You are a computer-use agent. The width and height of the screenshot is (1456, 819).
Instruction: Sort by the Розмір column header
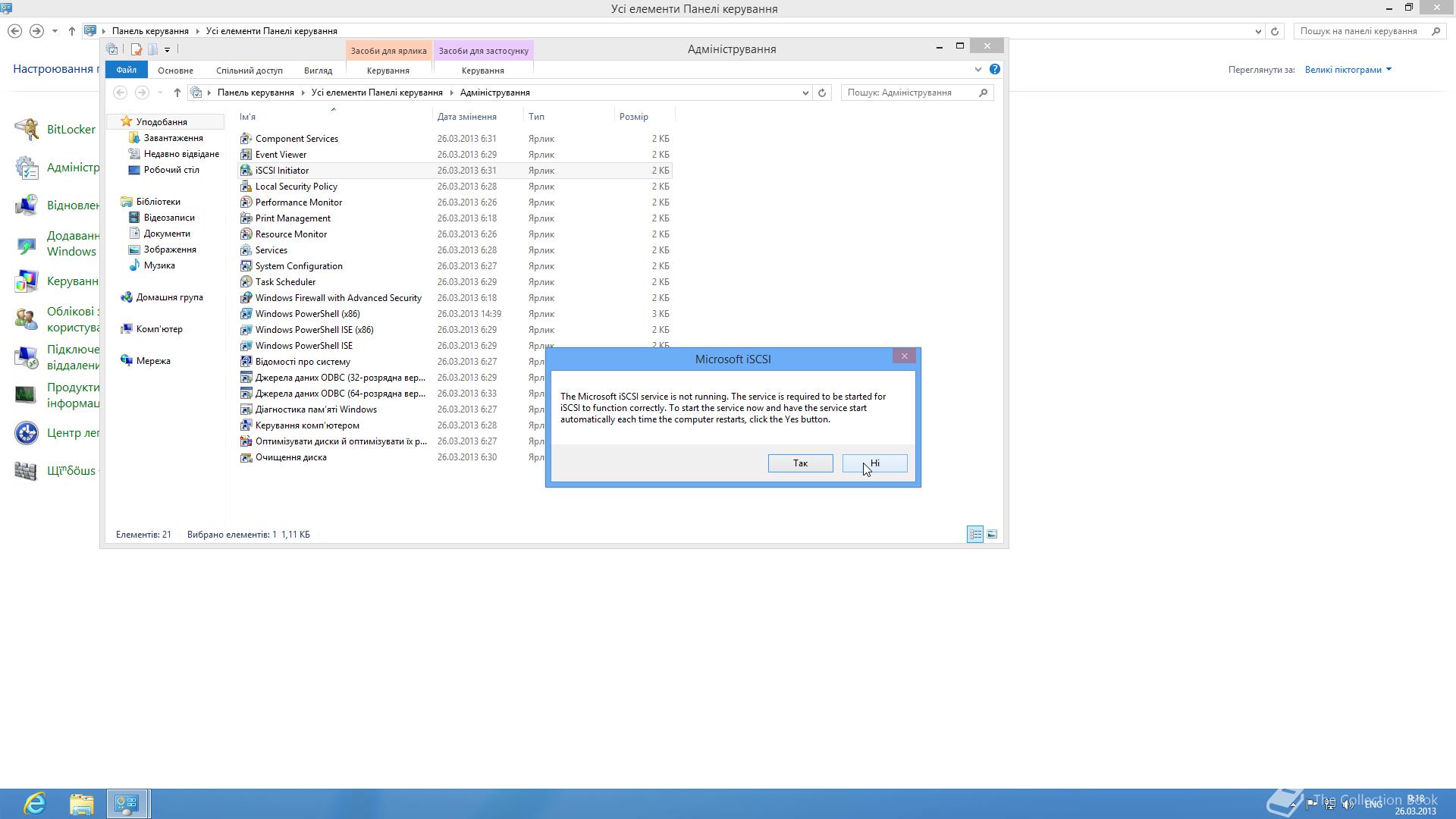[643, 117]
